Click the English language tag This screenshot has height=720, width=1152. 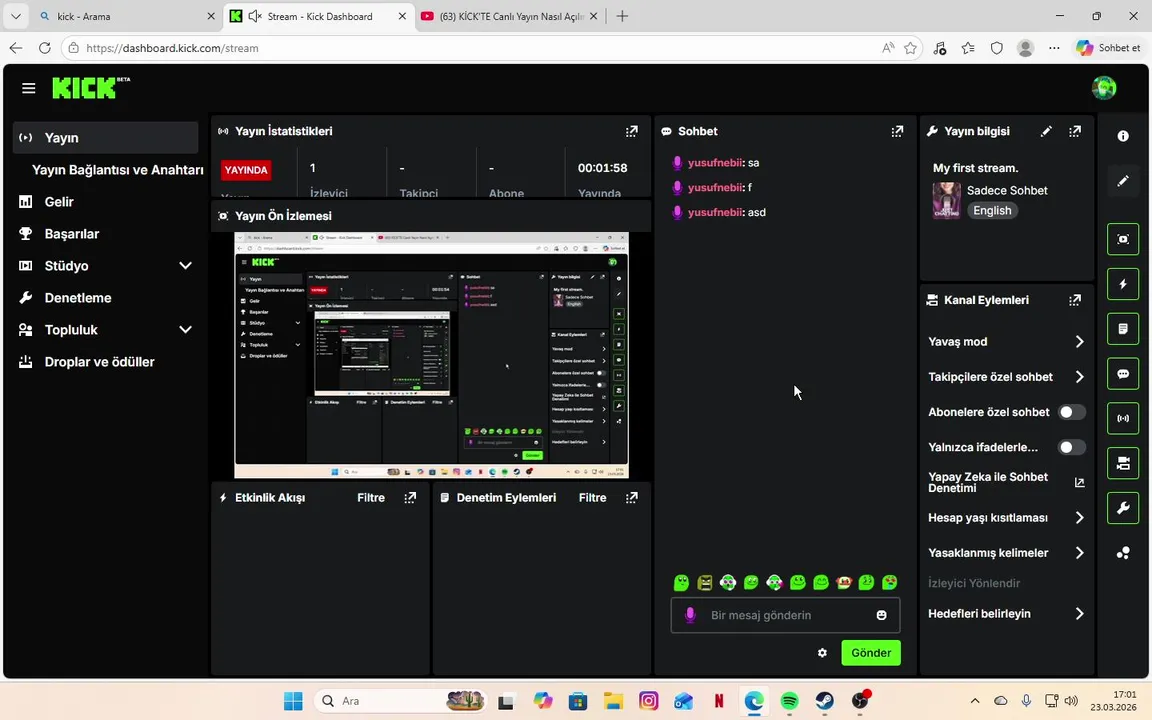click(x=992, y=211)
